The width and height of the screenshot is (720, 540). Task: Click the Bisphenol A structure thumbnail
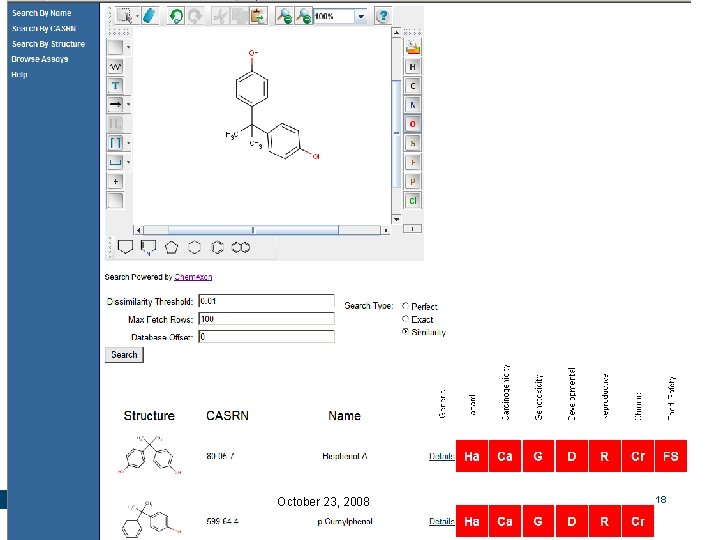(150, 455)
